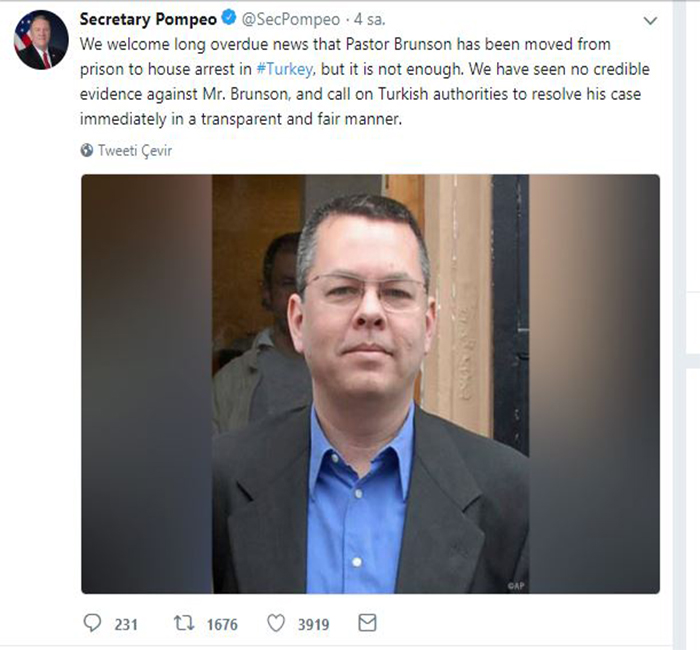Click the globe icon beside Tweeti Çevir
700x650 pixels.
(87, 150)
